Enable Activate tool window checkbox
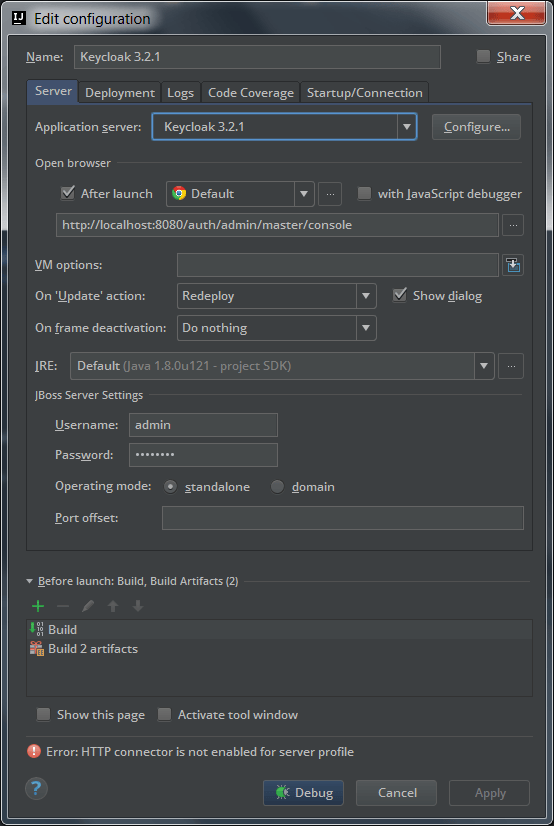The width and height of the screenshot is (554, 826). pos(165,715)
